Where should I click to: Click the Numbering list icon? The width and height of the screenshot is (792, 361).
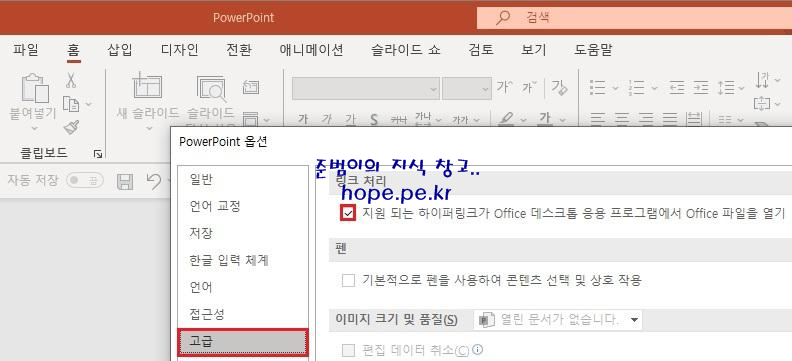coord(637,88)
